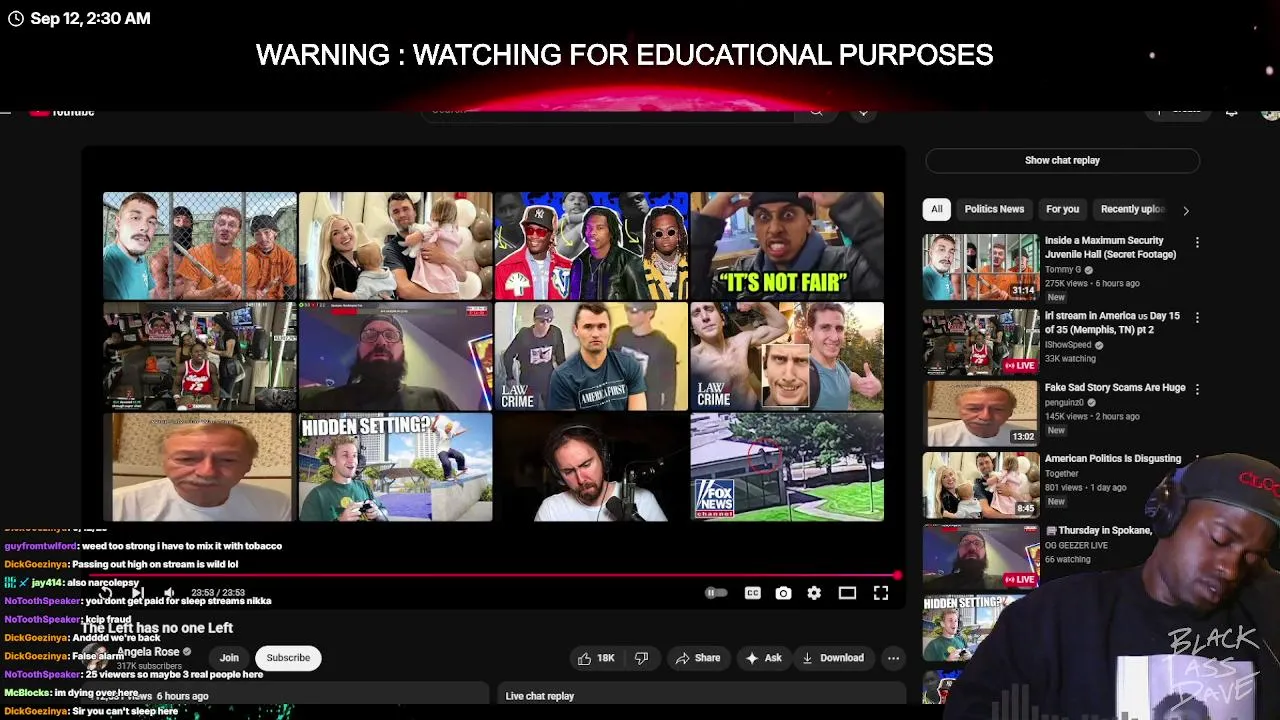Show chat replay panel
This screenshot has width=1280, height=720.
coord(1062,160)
